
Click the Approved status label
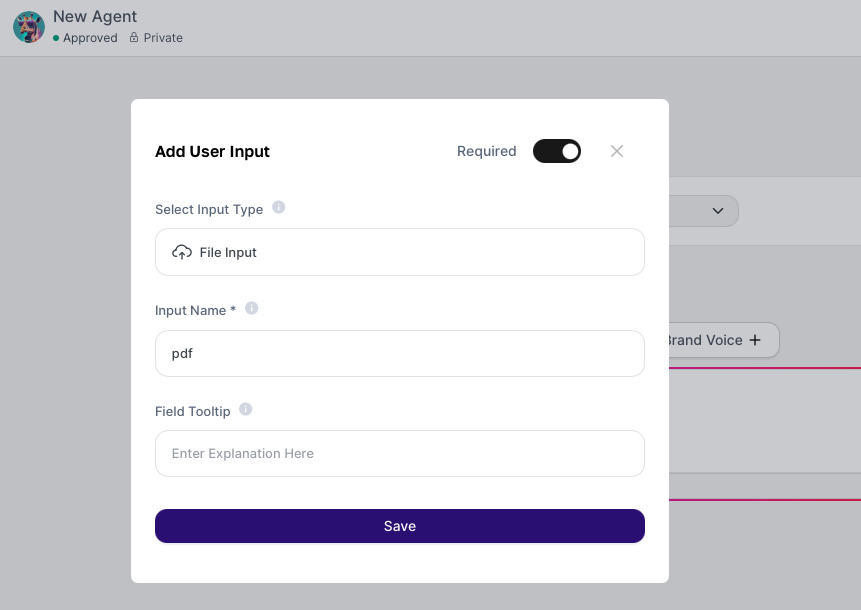(x=90, y=38)
